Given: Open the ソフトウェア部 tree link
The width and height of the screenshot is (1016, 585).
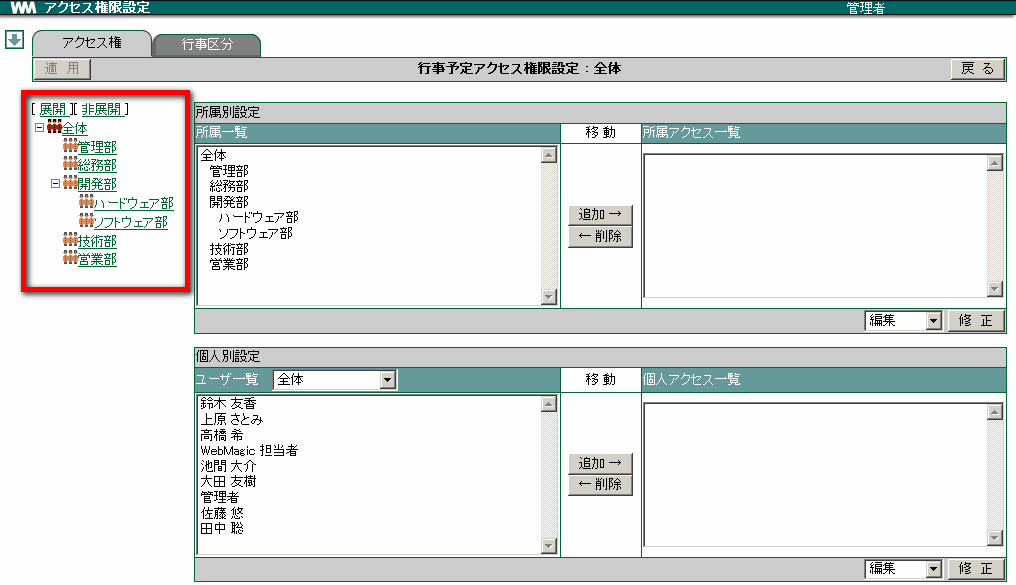Looking at the screenshot, I should [131, 222].
